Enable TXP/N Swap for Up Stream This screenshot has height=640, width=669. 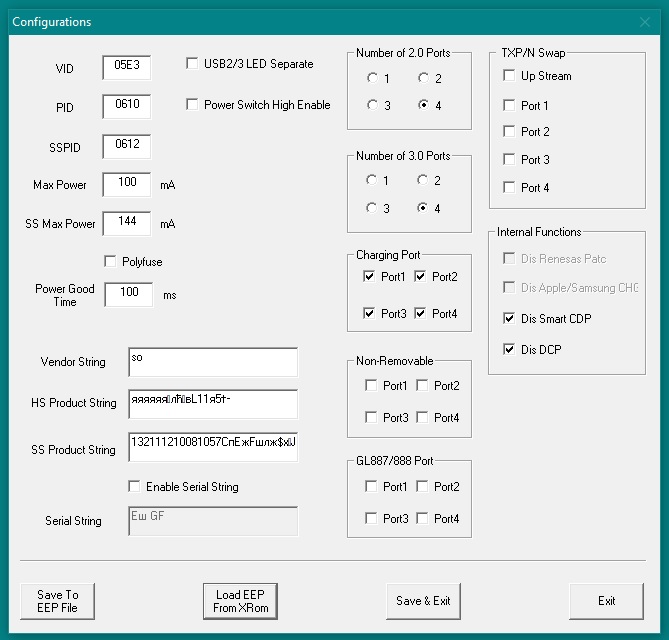click(510, 76)
